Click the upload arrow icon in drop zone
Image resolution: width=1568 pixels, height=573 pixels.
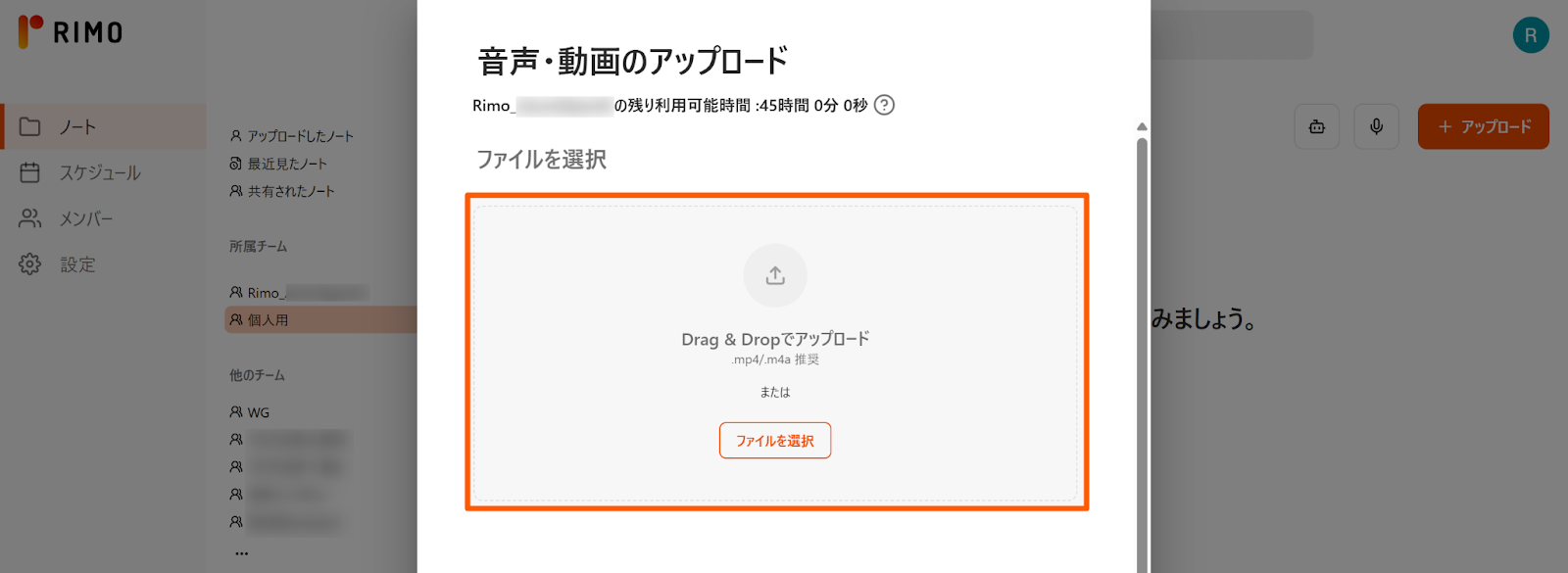click(775, 276)
